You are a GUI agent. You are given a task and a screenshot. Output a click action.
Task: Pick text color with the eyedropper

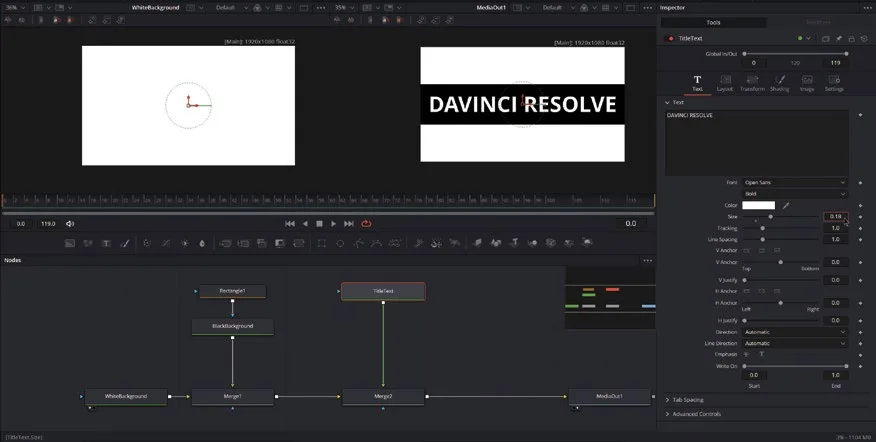785,206
